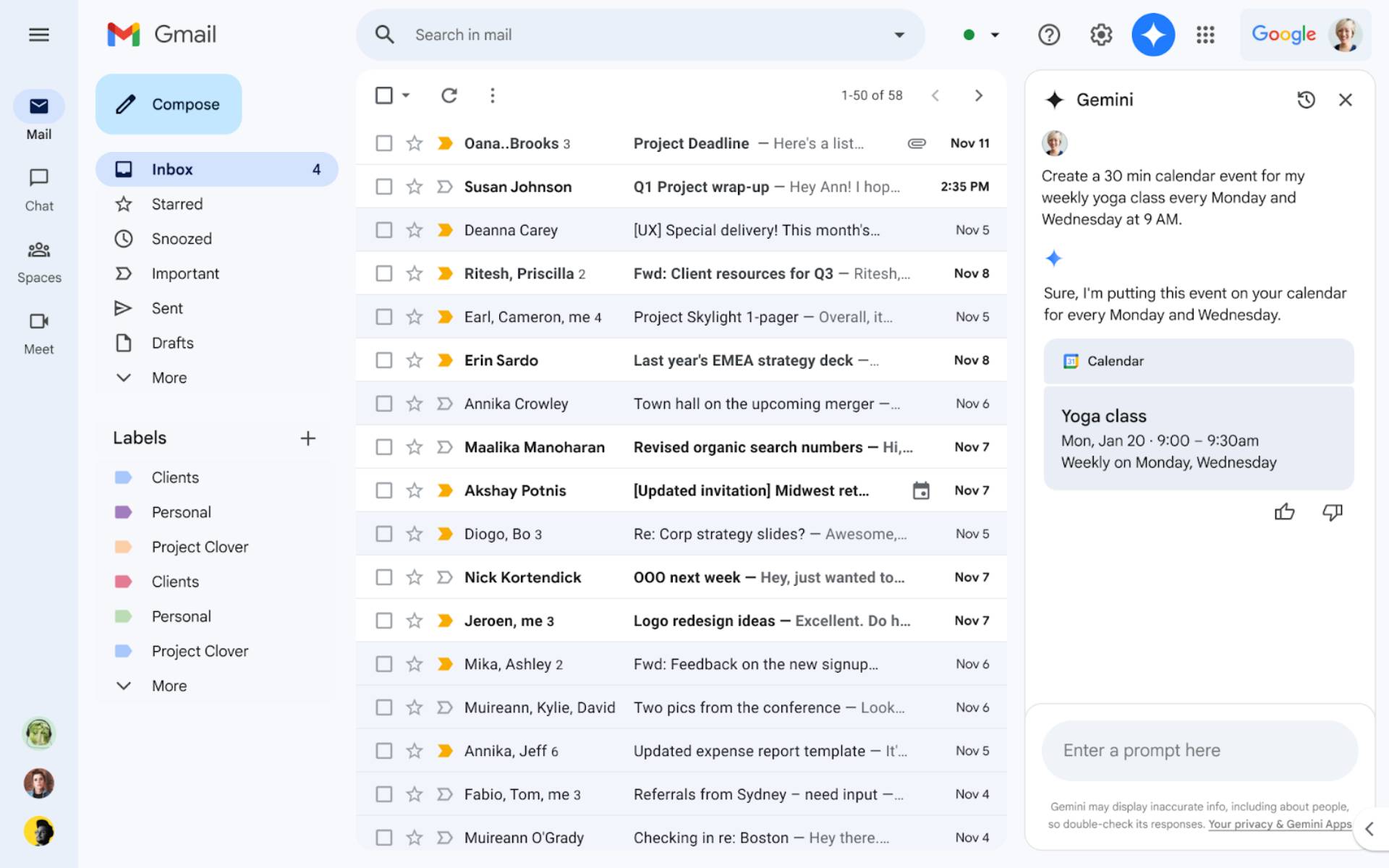Open the Your privacy & Gemini Apps link
1389x868 pixels.
click(1279, 824)
